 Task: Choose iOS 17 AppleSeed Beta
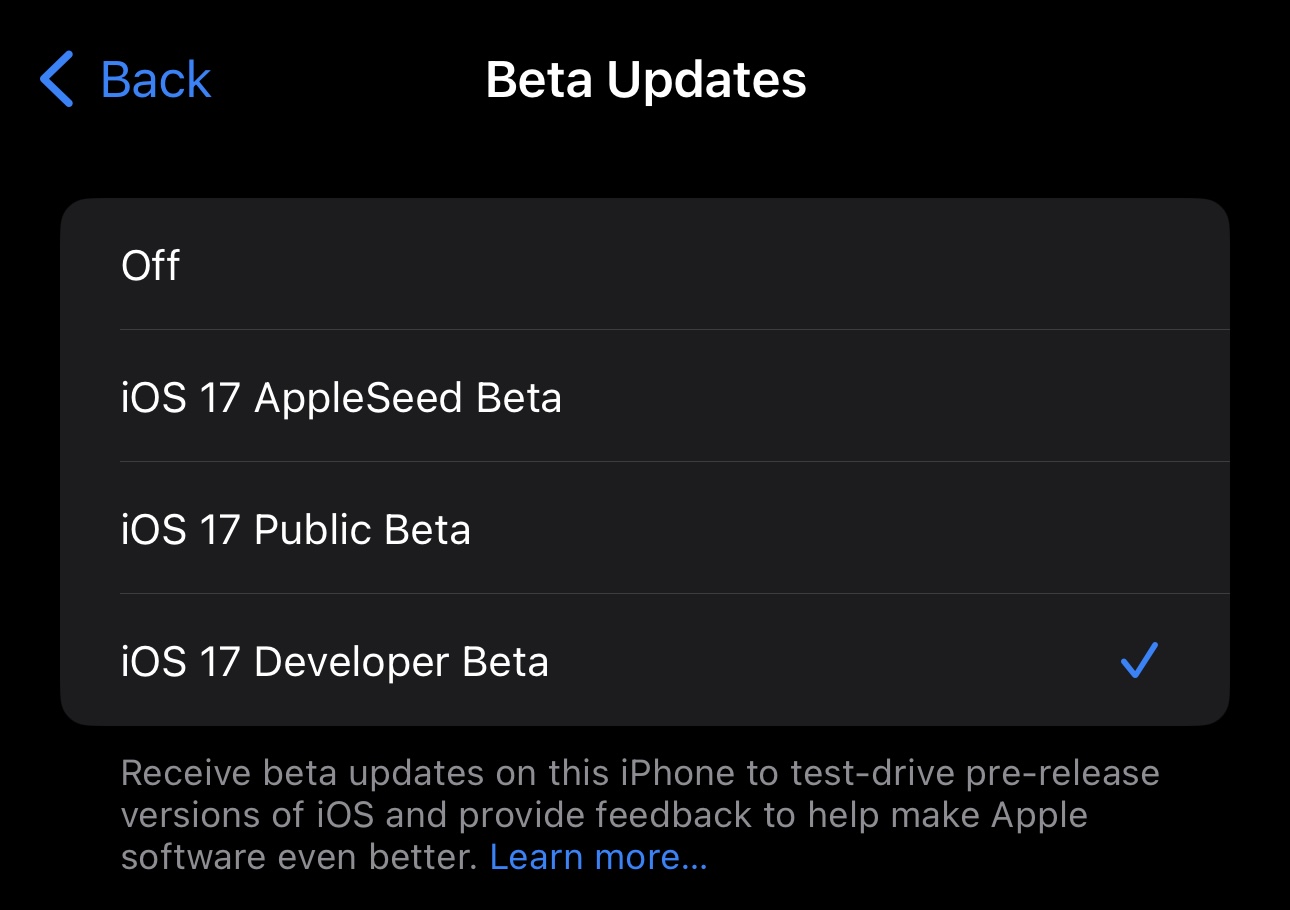[644, 397]
